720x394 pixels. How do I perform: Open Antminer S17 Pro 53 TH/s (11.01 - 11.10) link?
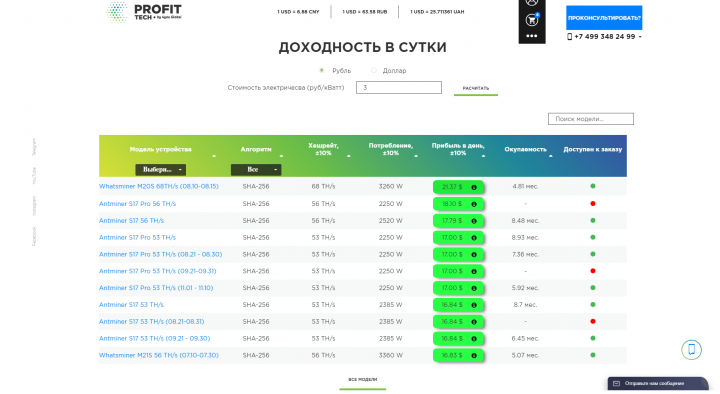click(156, 288)
